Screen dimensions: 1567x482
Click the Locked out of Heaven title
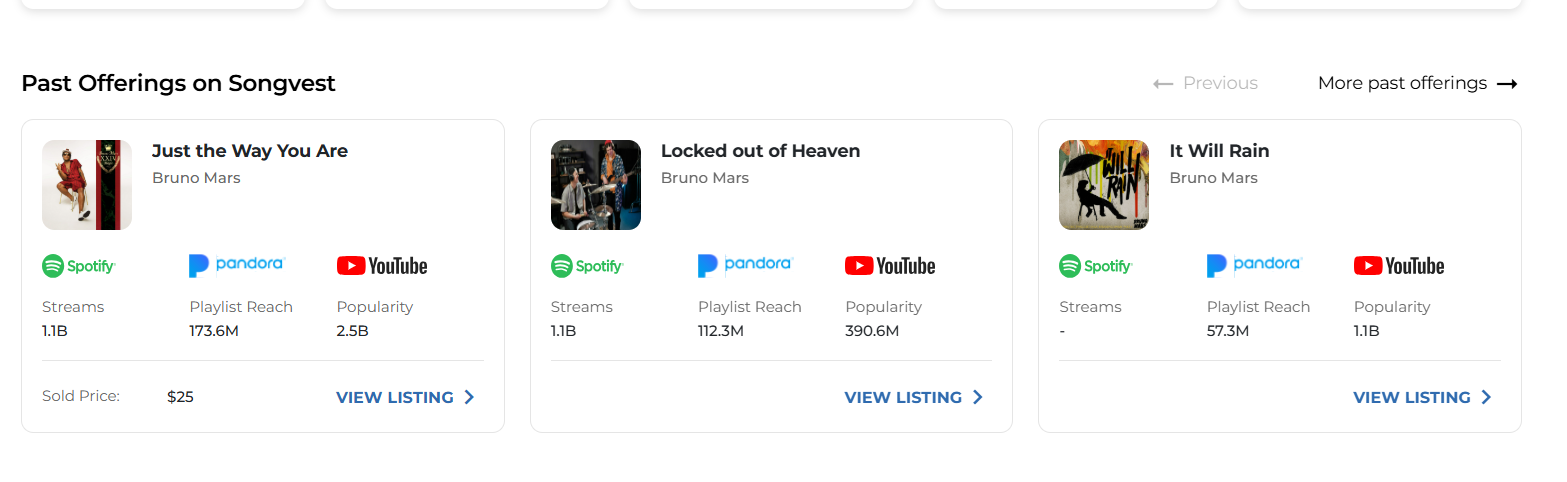tap(760, 151)
